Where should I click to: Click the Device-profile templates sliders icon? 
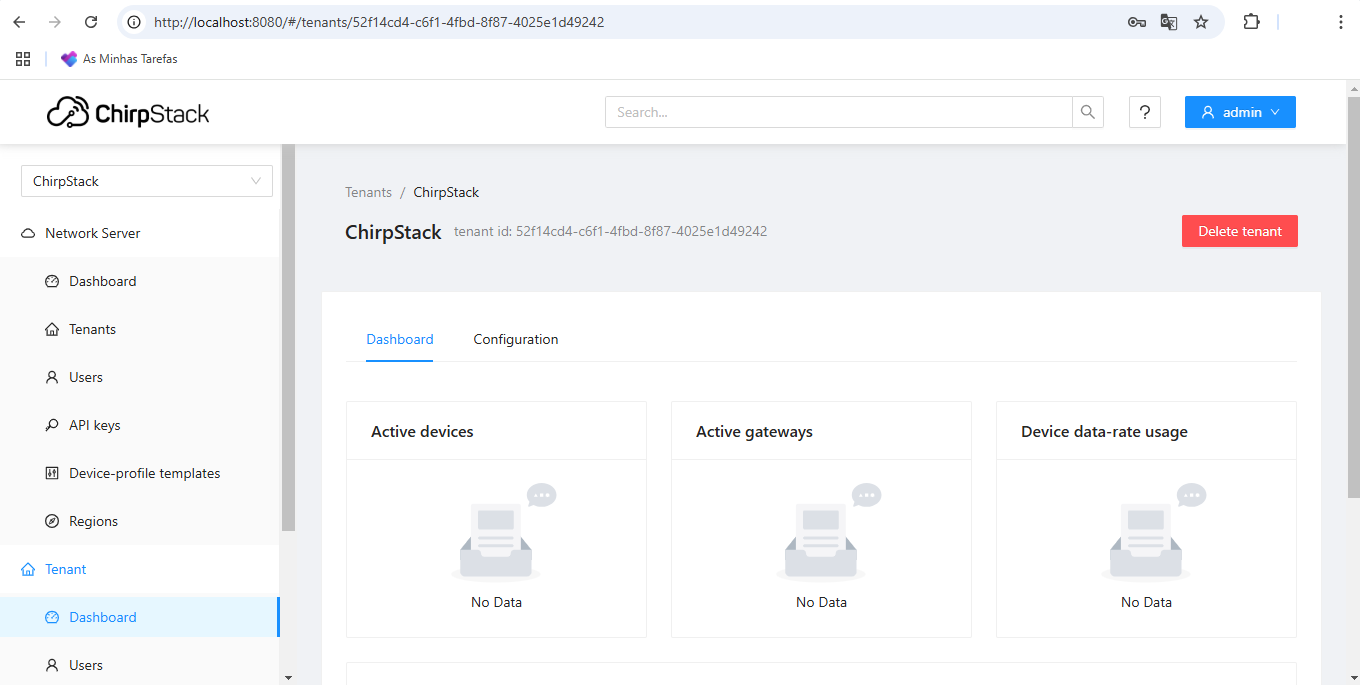[x=52, y=473]
